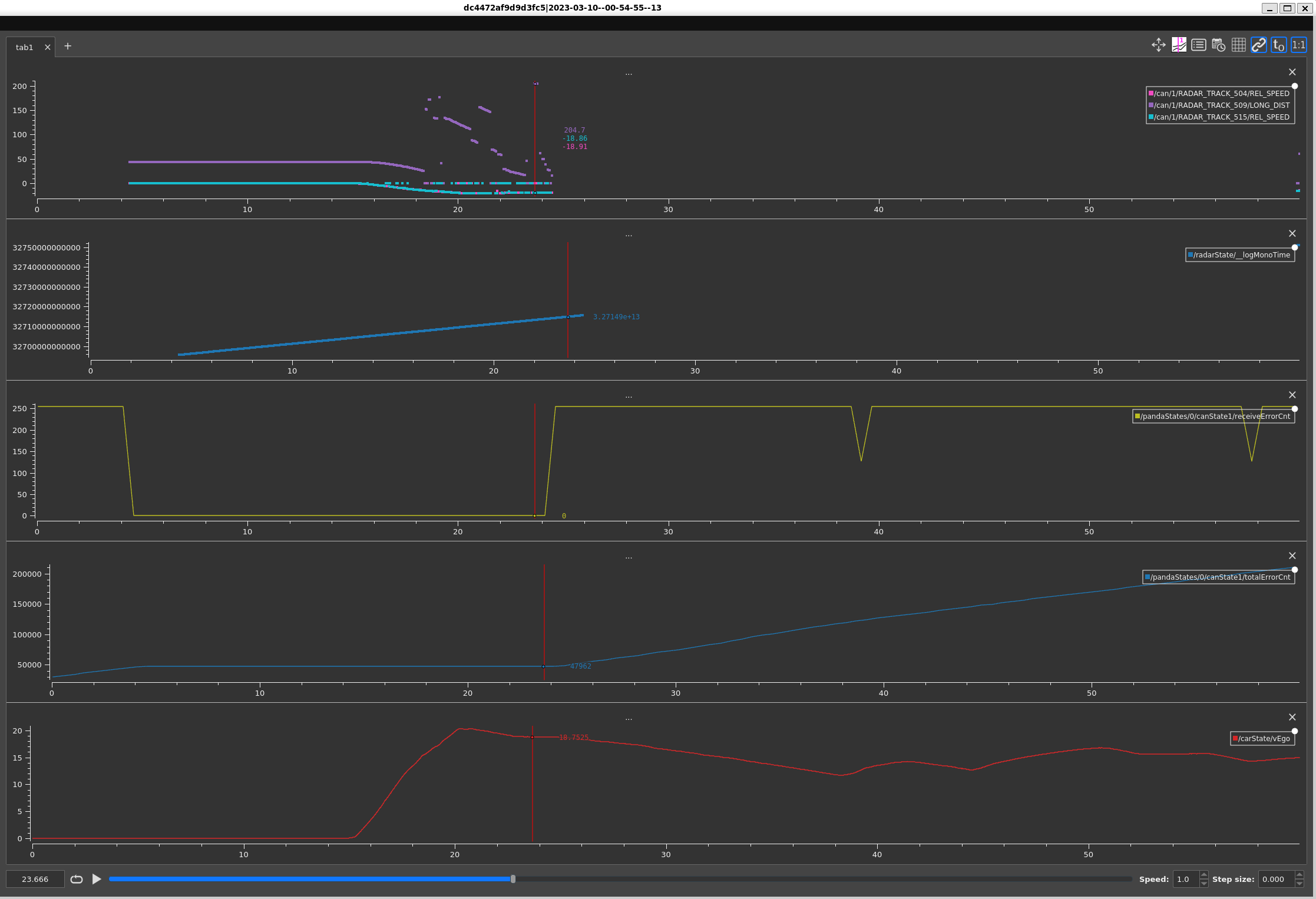This screenshot has width=1316, height=899.
Task: Toggle the t0 time offset icon
Action: pyautogui.click(x=1278, y=45)
